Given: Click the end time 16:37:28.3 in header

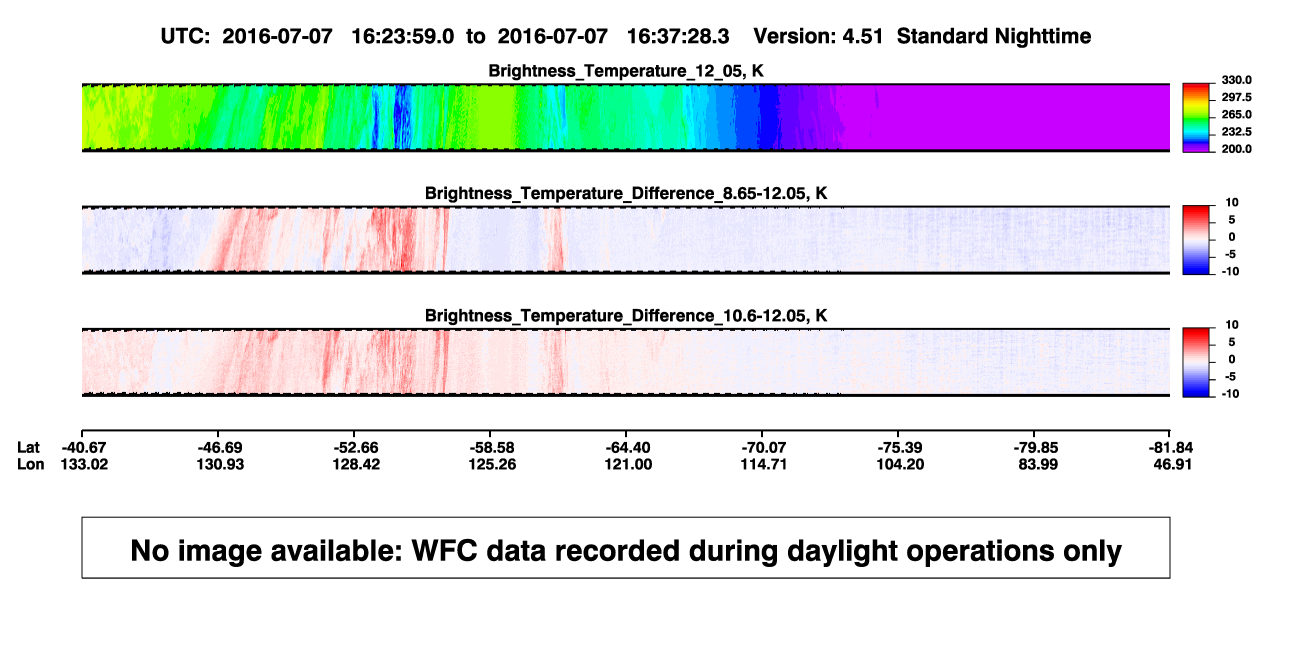Looking at the screenshot, I should (x=677, y=36).
